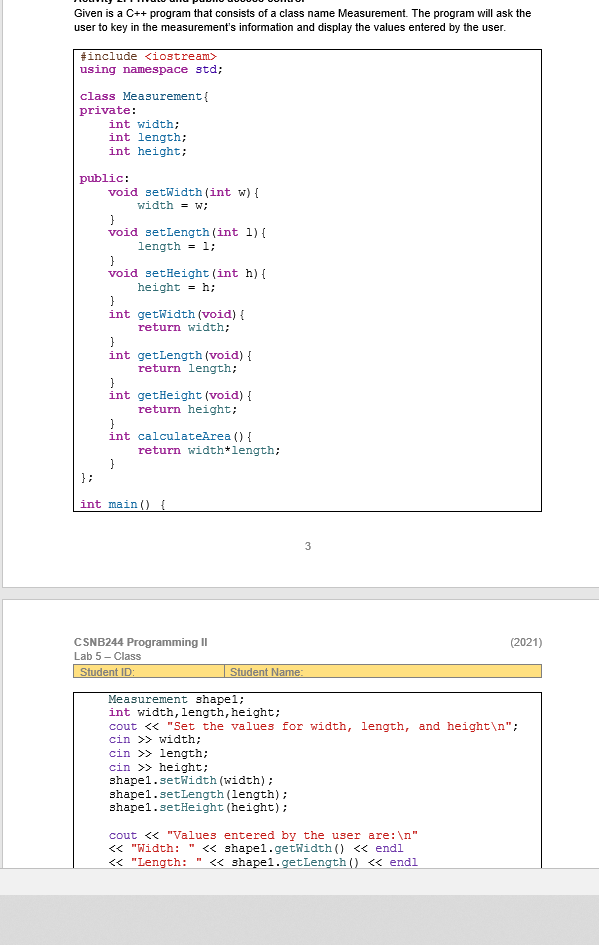Click the Student ID field

pos(149,671)
